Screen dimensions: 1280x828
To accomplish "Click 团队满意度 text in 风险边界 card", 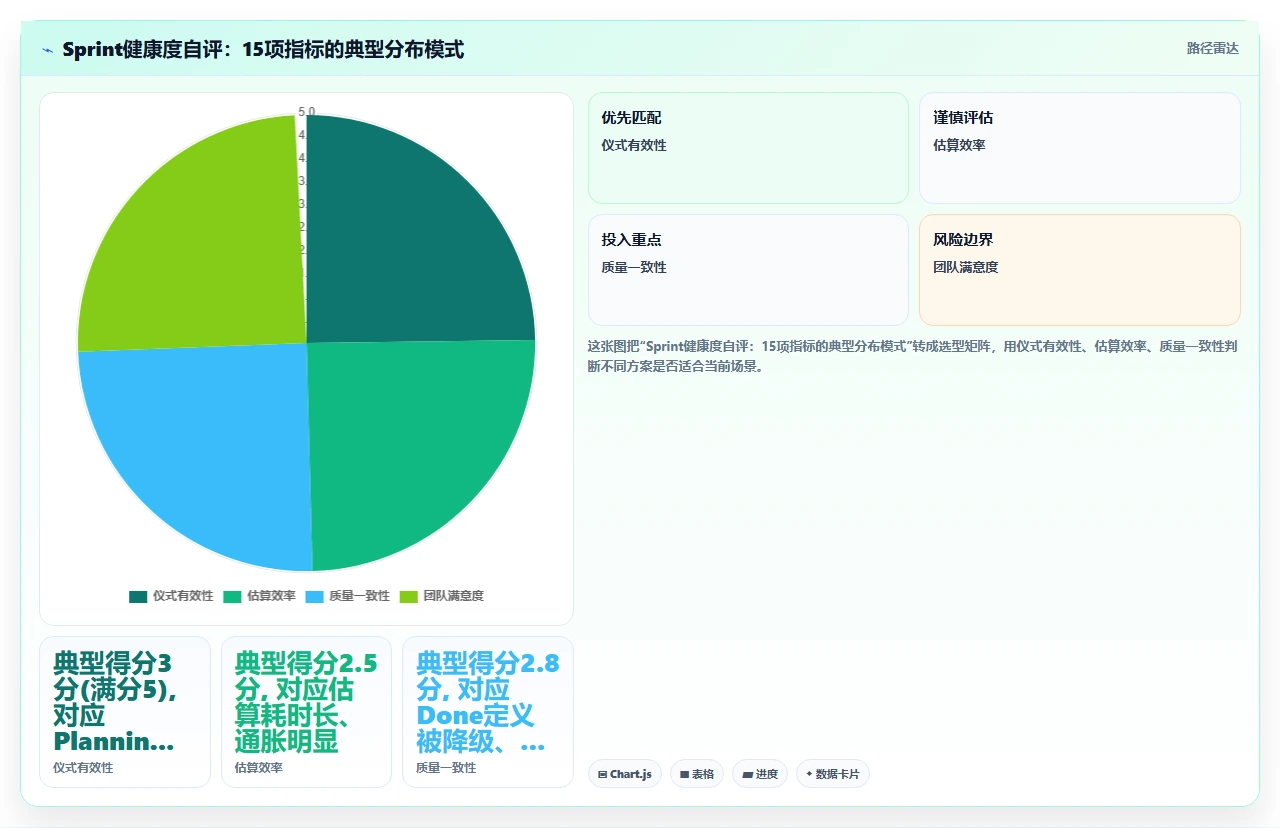I will [x=966, y=267].
